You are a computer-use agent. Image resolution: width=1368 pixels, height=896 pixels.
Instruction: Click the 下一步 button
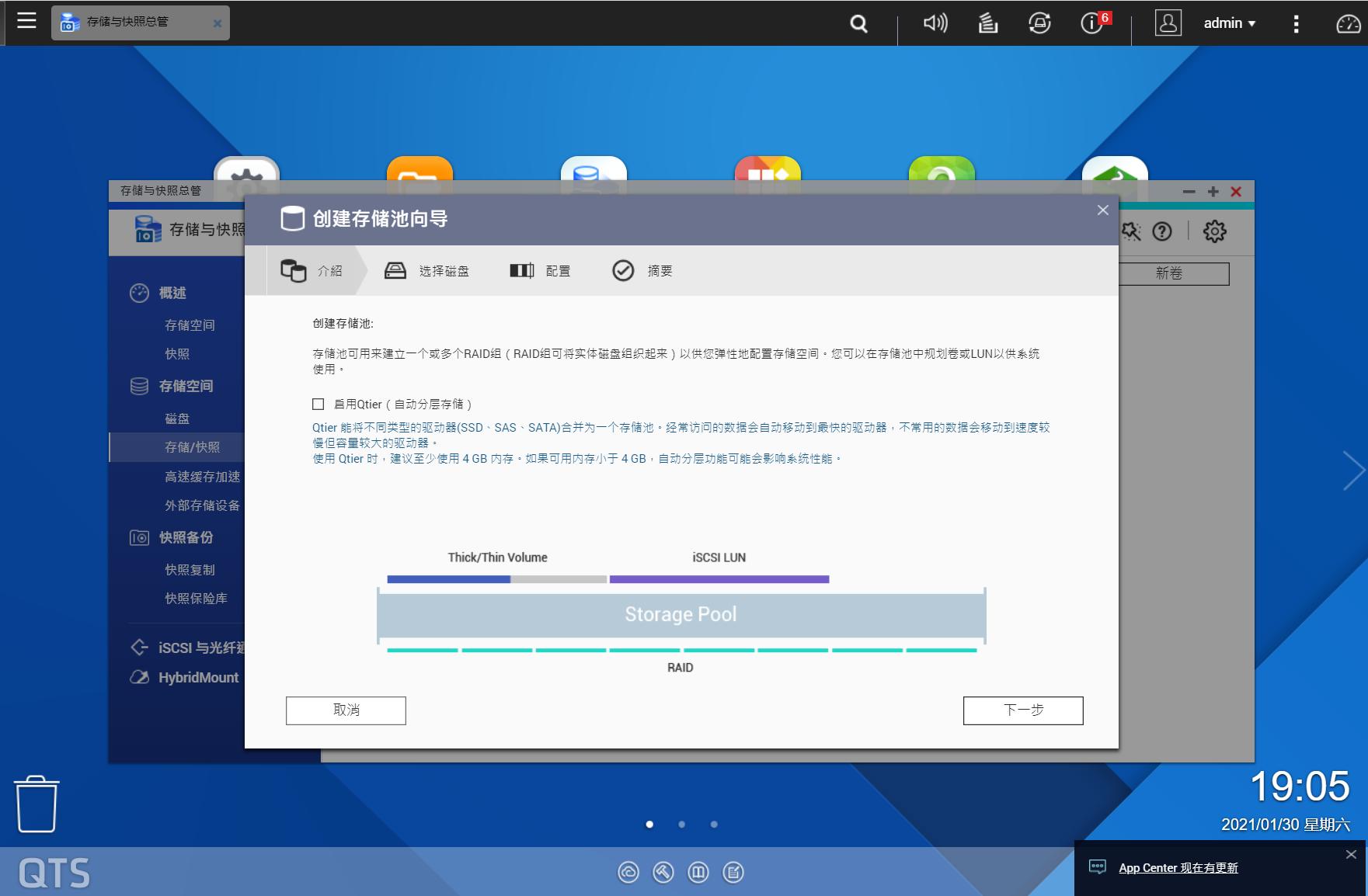pos(1022,710)
